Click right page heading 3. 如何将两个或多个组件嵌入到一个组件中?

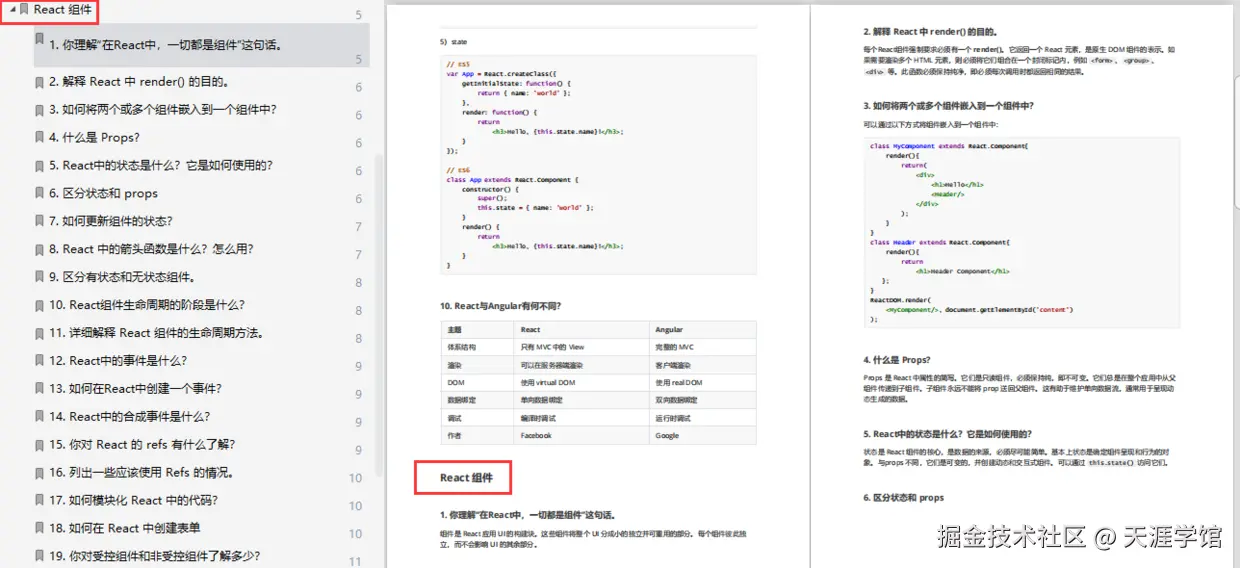948,105
